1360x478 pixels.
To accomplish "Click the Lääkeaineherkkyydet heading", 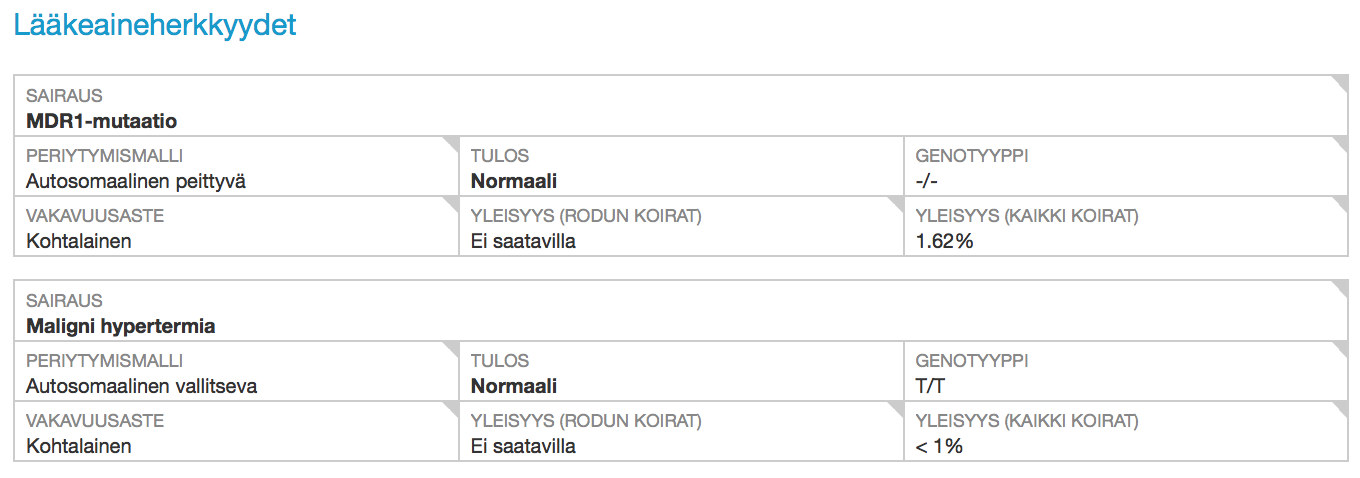I will point(155,25).
